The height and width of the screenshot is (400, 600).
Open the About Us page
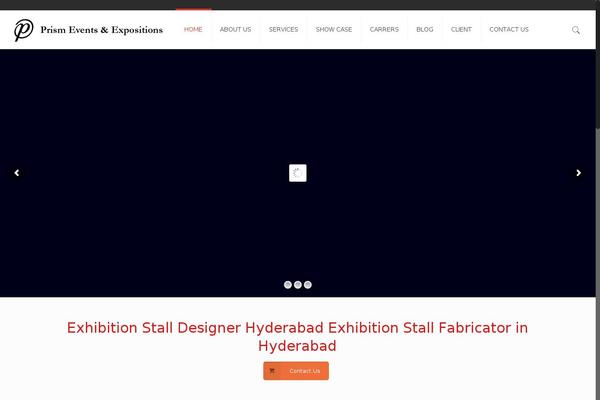[x=235, y=29]
